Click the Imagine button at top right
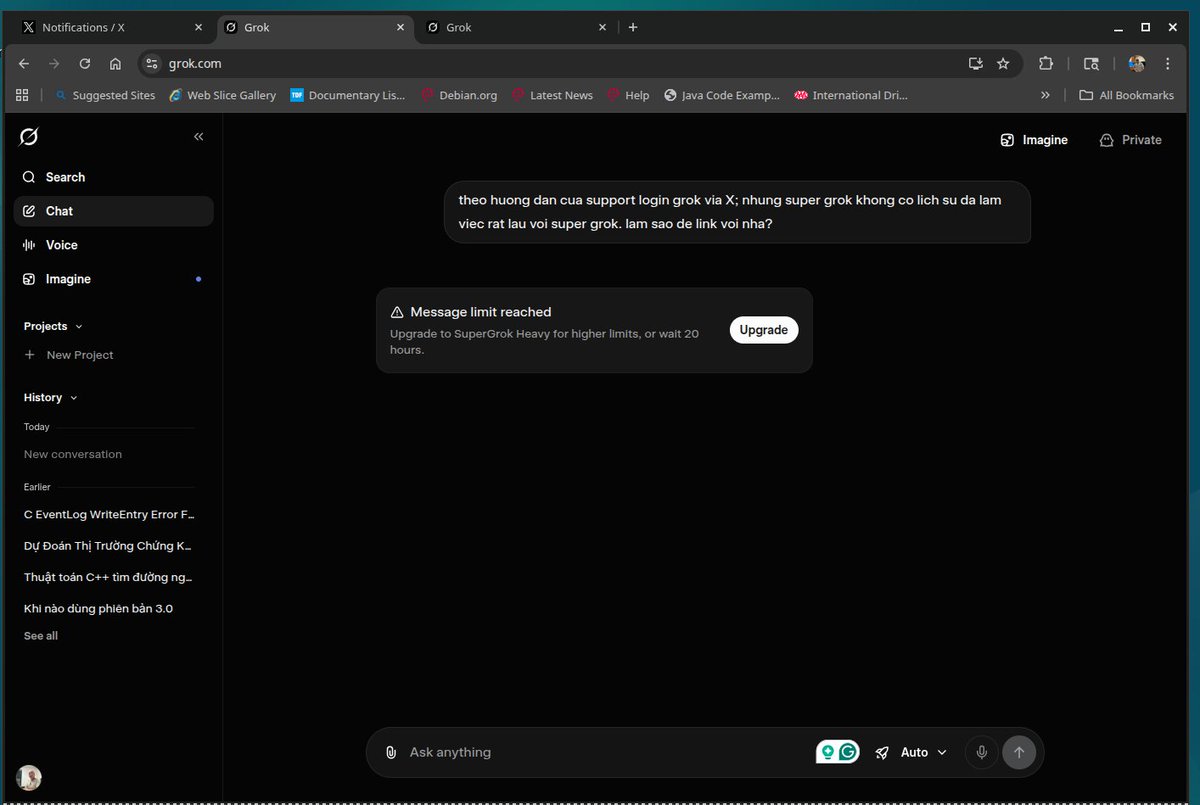The image size is (1200, 805). (x=1034, y=140)
